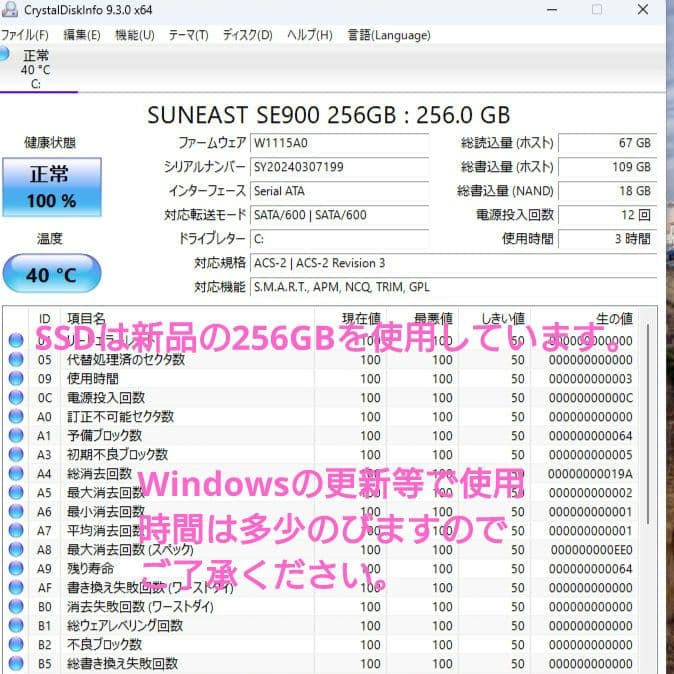Click the ID column header
The width and height of the screenshot is (674, 674).
tap(45, 319)
